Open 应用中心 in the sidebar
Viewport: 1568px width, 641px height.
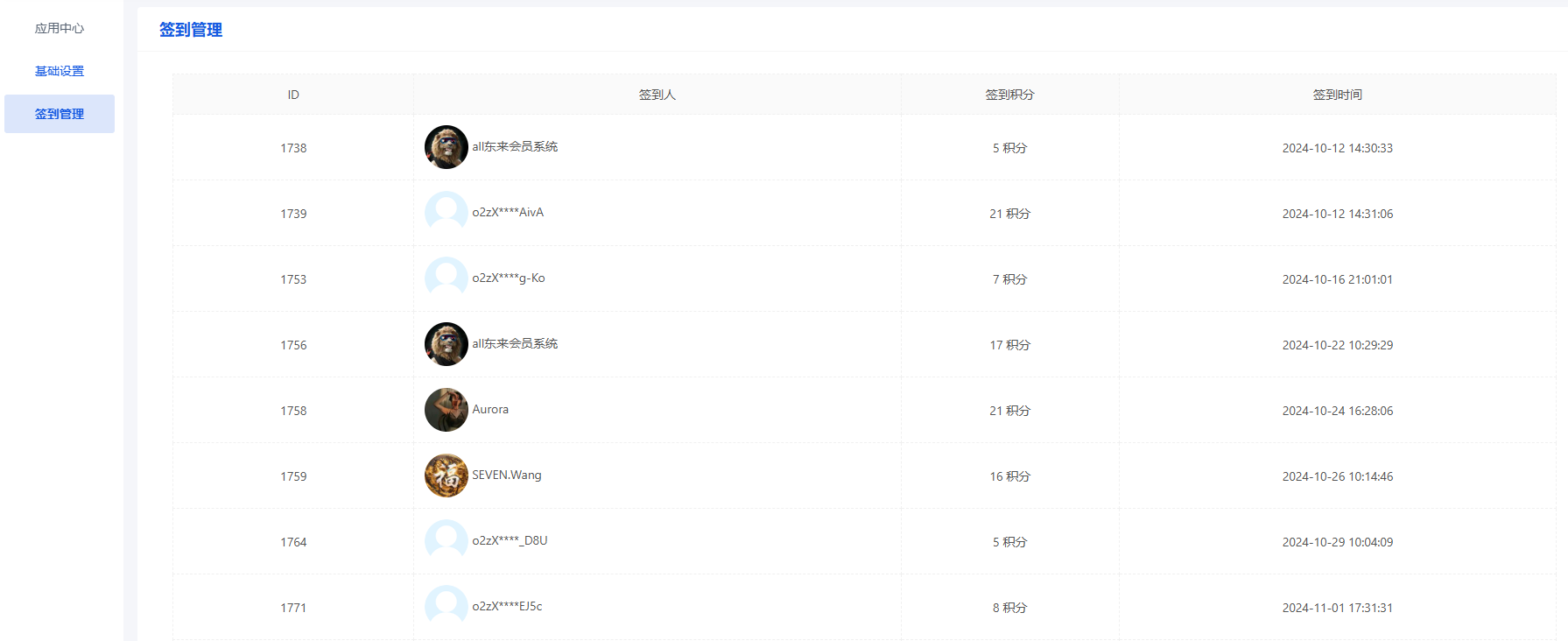coord(60,28)
